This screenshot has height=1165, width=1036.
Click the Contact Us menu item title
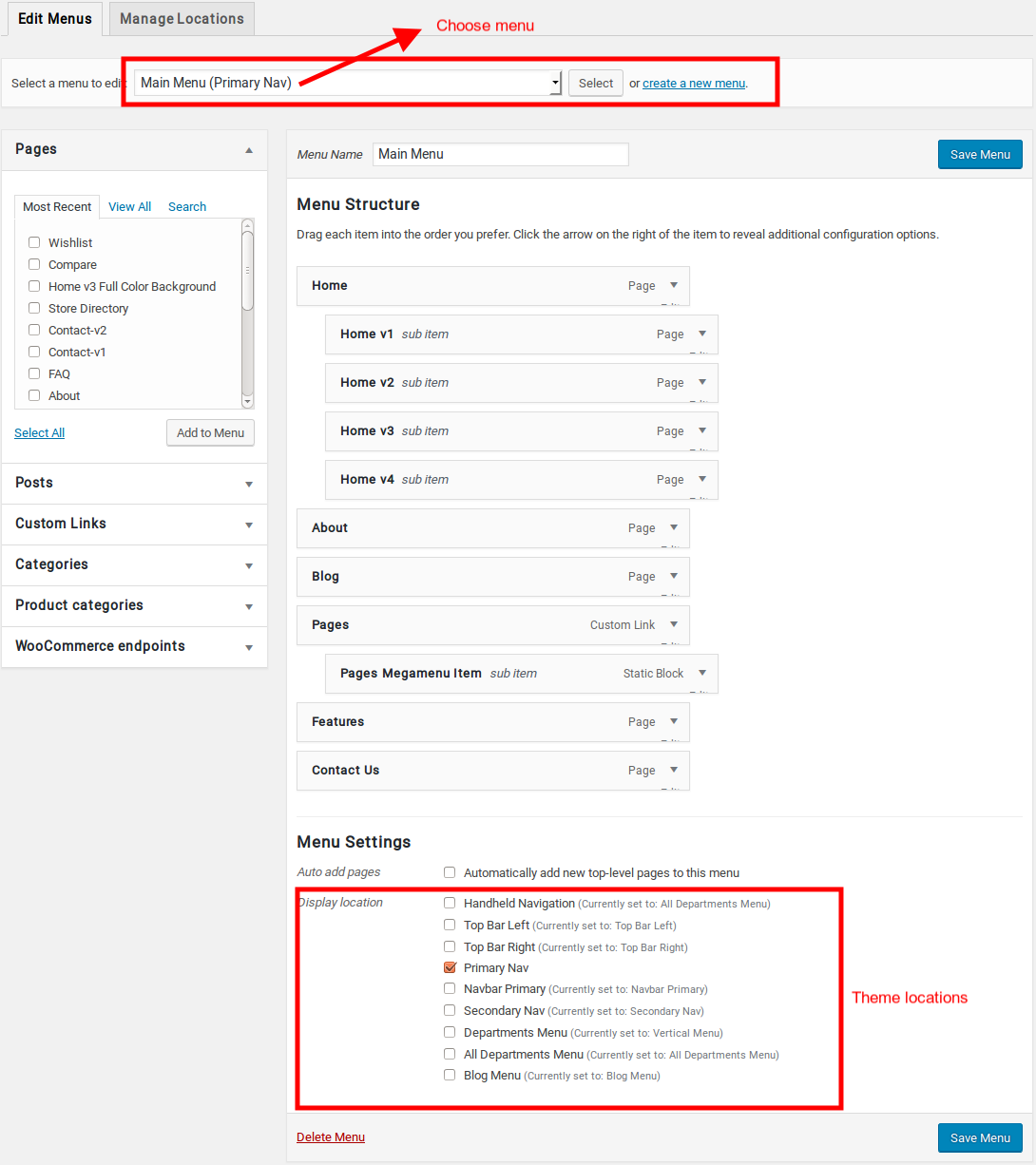pos(345,770)
